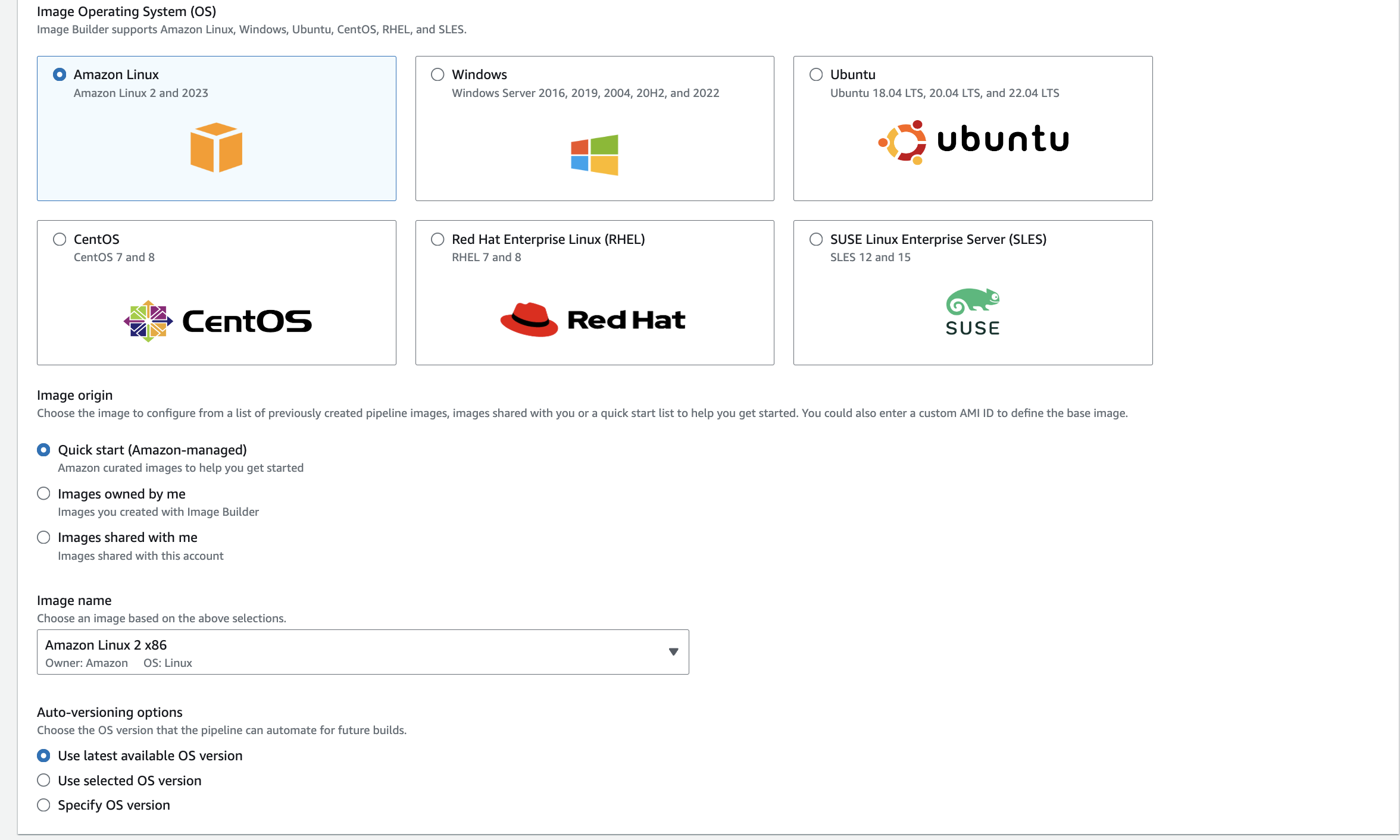Select Red Hat Enterprise Linux radio button

(437, 239)
